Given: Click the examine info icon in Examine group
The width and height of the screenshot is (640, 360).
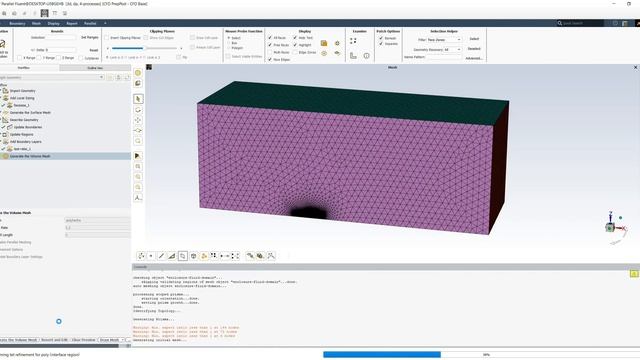Looking at the screenshot, I should point(367,56).
